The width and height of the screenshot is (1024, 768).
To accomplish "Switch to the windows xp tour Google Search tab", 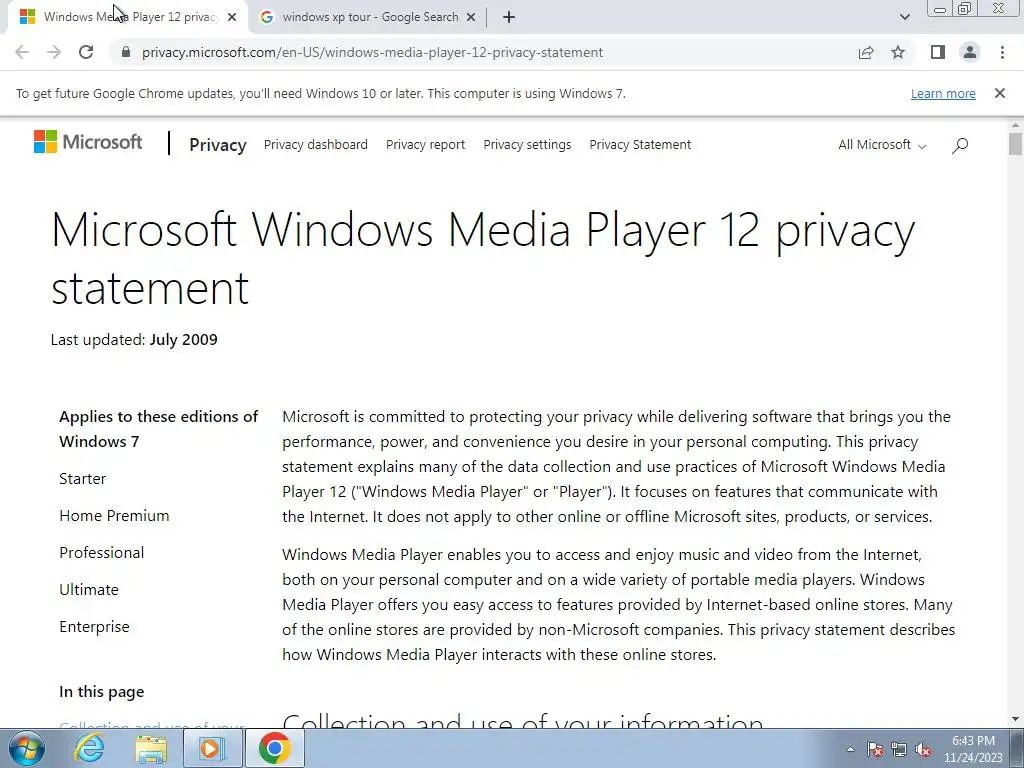I will [370, 18].
